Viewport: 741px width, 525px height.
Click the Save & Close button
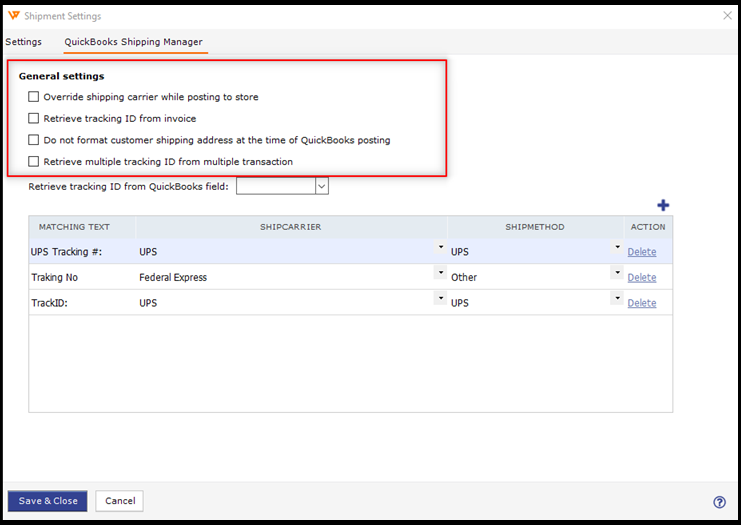point(47,501)
